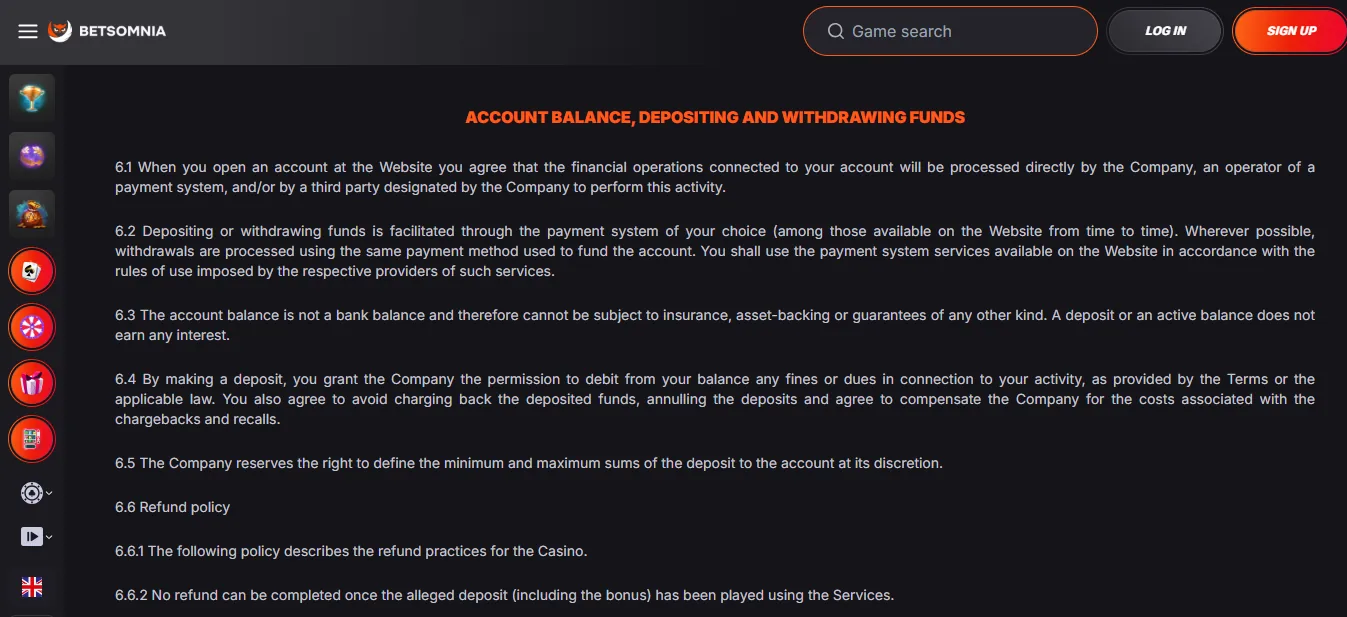Click the LOG IN button
The height and width of the screenshot is (617, 1347).
coord(1165,31)
